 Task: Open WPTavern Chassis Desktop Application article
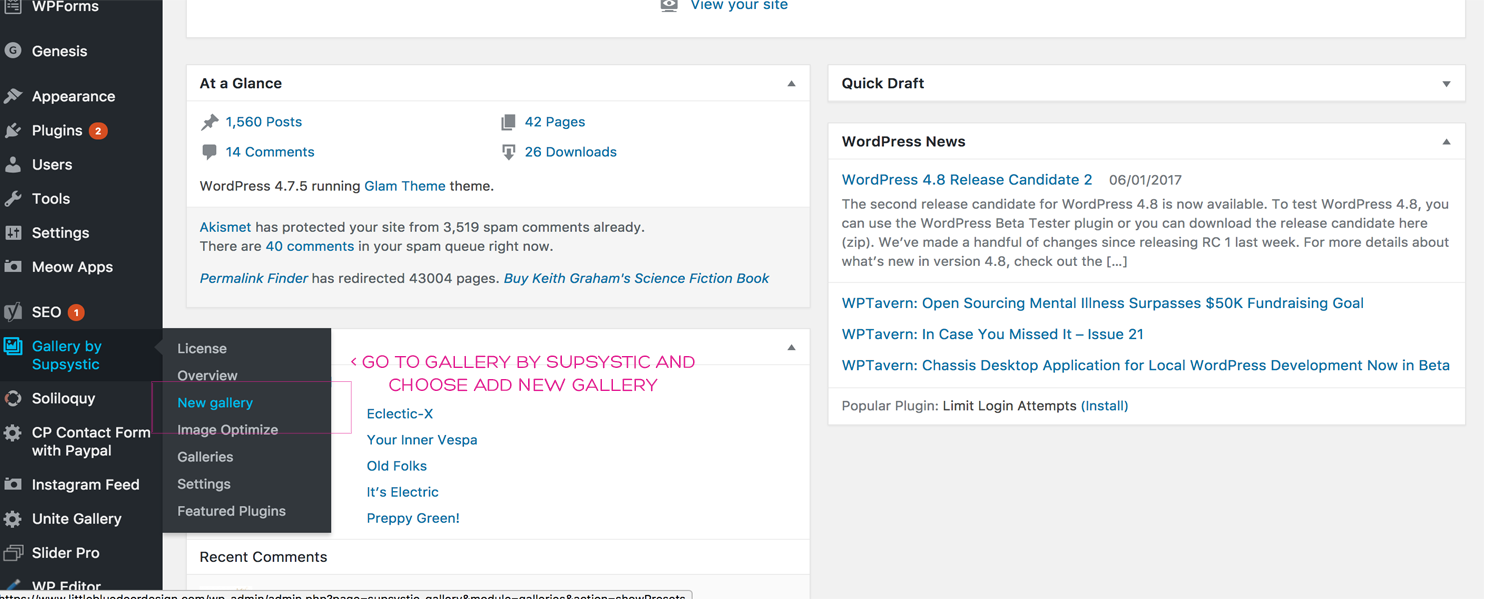coord(1146,365)
